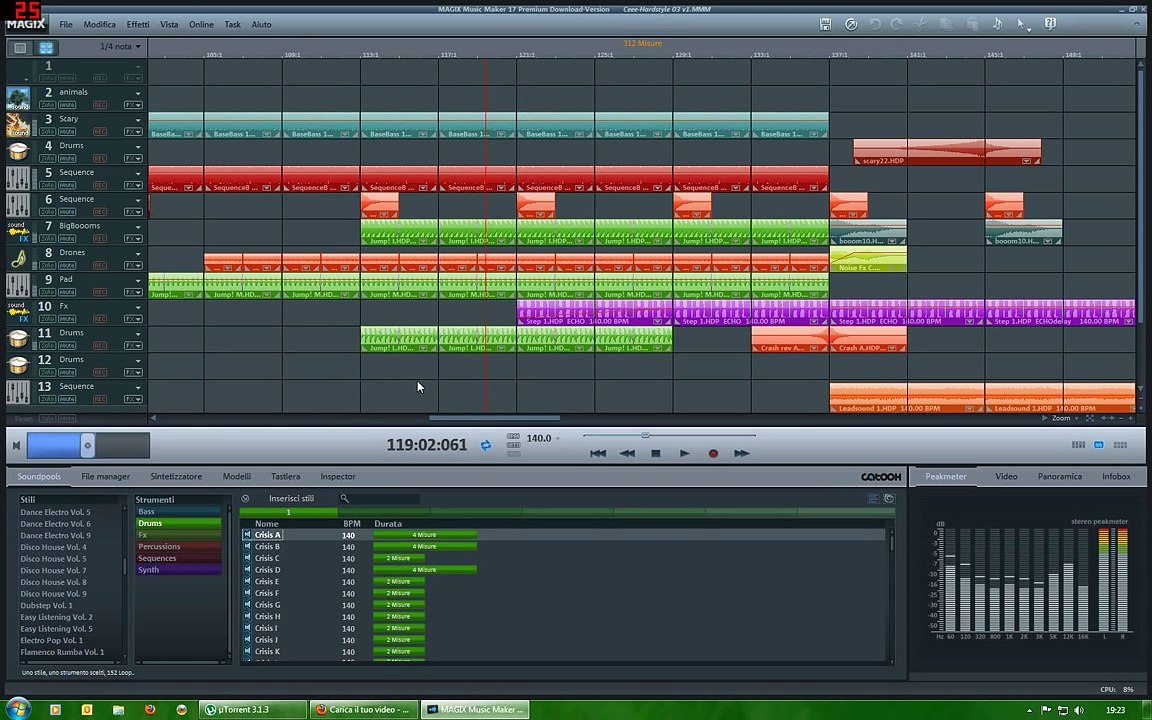Open Firefox icon in Windows taskbar
1152x720 pixels.
(150, 710)
